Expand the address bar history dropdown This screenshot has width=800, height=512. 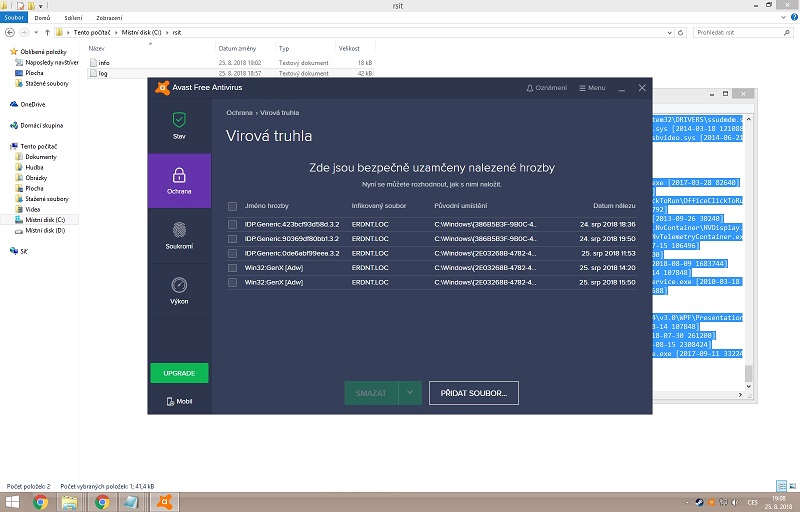coord(670,33)
